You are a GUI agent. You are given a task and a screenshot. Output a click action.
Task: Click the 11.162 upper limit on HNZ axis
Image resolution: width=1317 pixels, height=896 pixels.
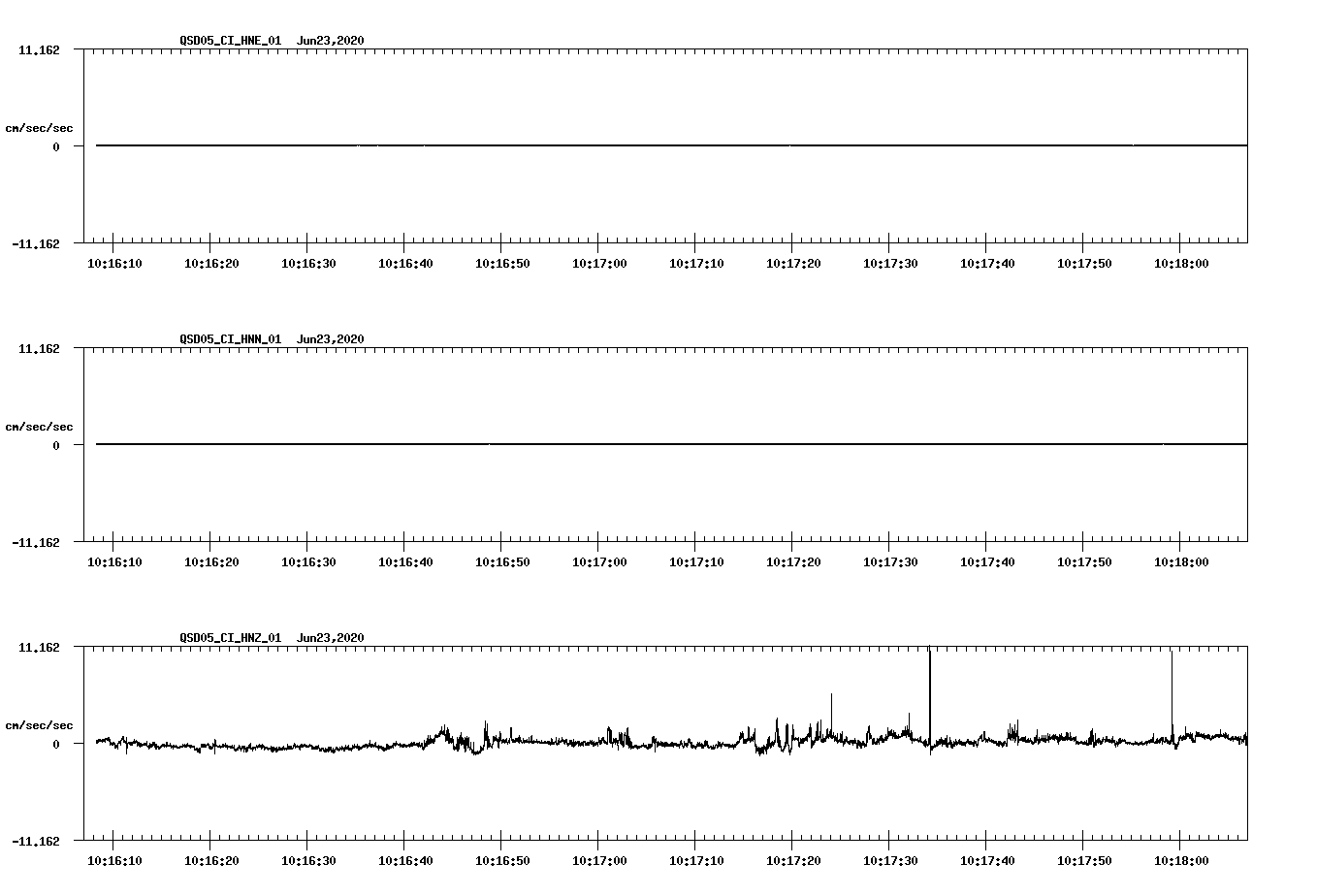pyautogui.click(x=39, y=647)
